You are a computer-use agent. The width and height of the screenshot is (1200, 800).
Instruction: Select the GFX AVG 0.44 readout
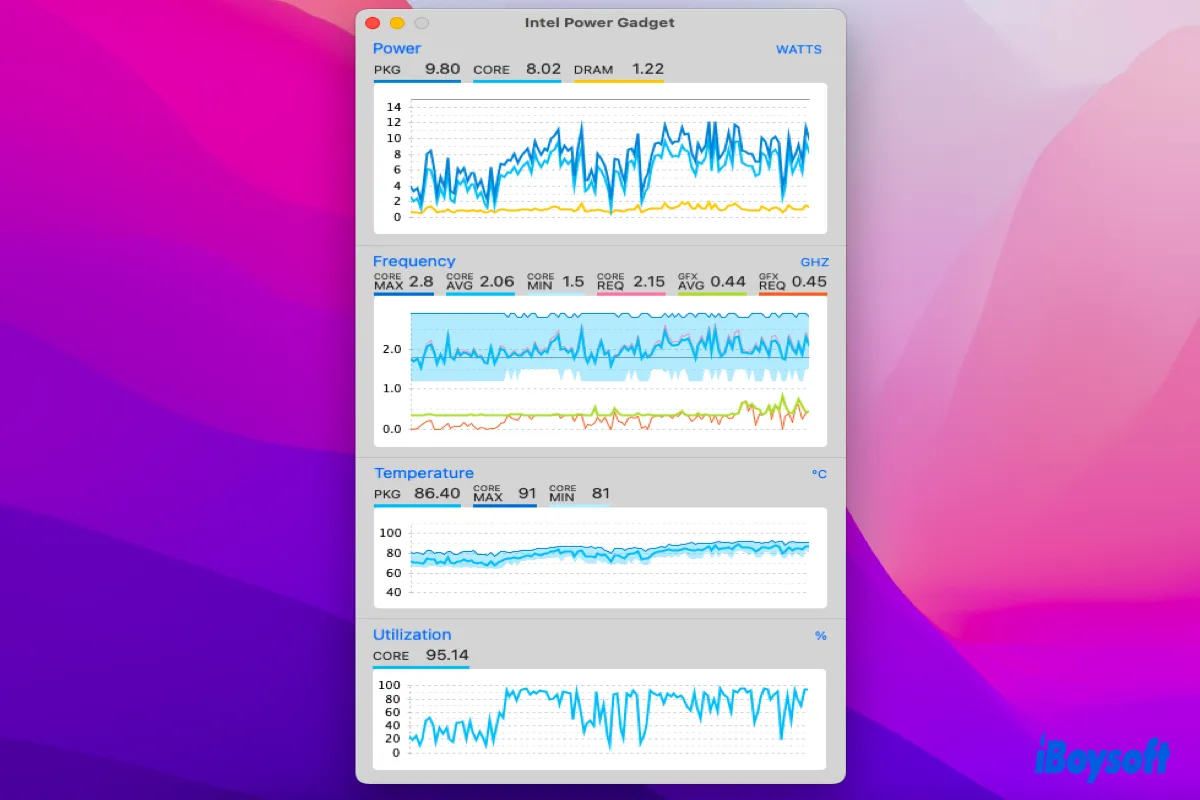[x=711, y=282]
